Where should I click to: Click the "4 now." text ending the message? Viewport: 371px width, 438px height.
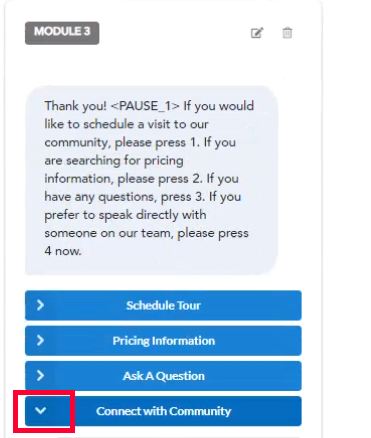63,251
